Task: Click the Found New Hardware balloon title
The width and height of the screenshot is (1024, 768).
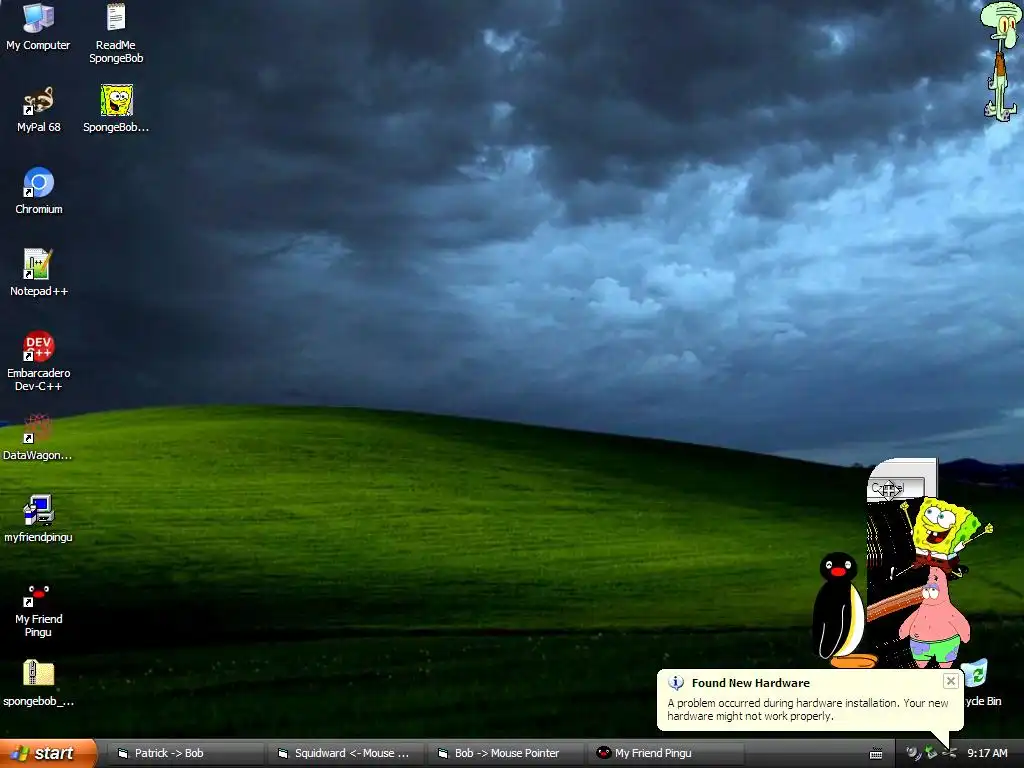Action: pyautogui.click(x=750, y=682)
